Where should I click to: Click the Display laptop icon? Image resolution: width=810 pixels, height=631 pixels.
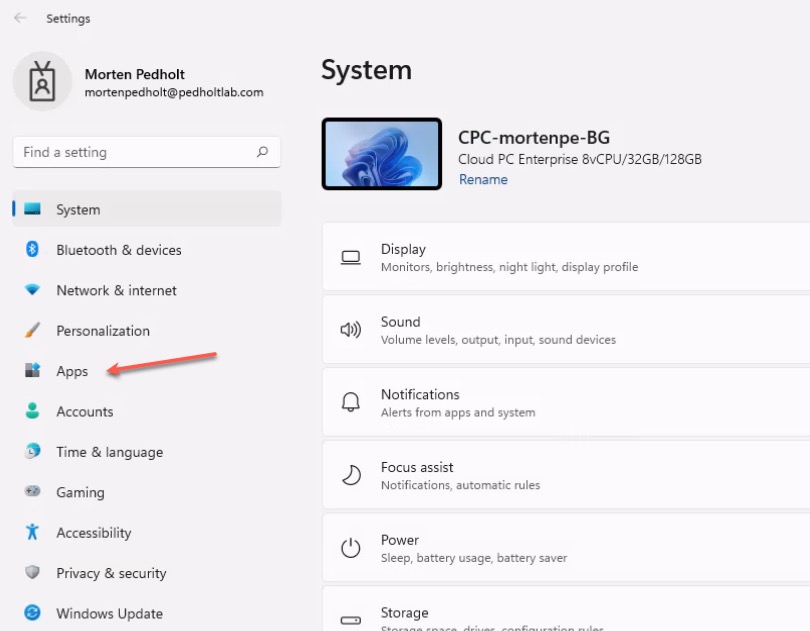351,257
